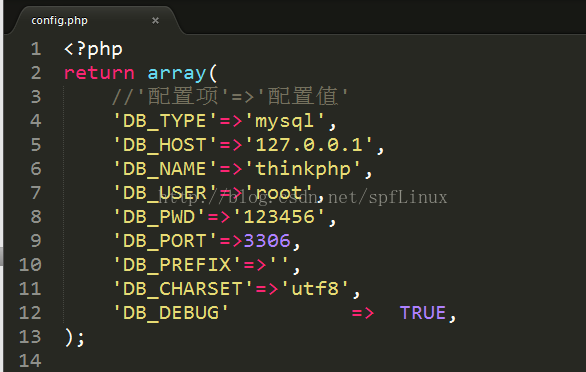Click the 'DB_HOST' key
The height and width of the screenshot is (372, 586).
point(165,145)
